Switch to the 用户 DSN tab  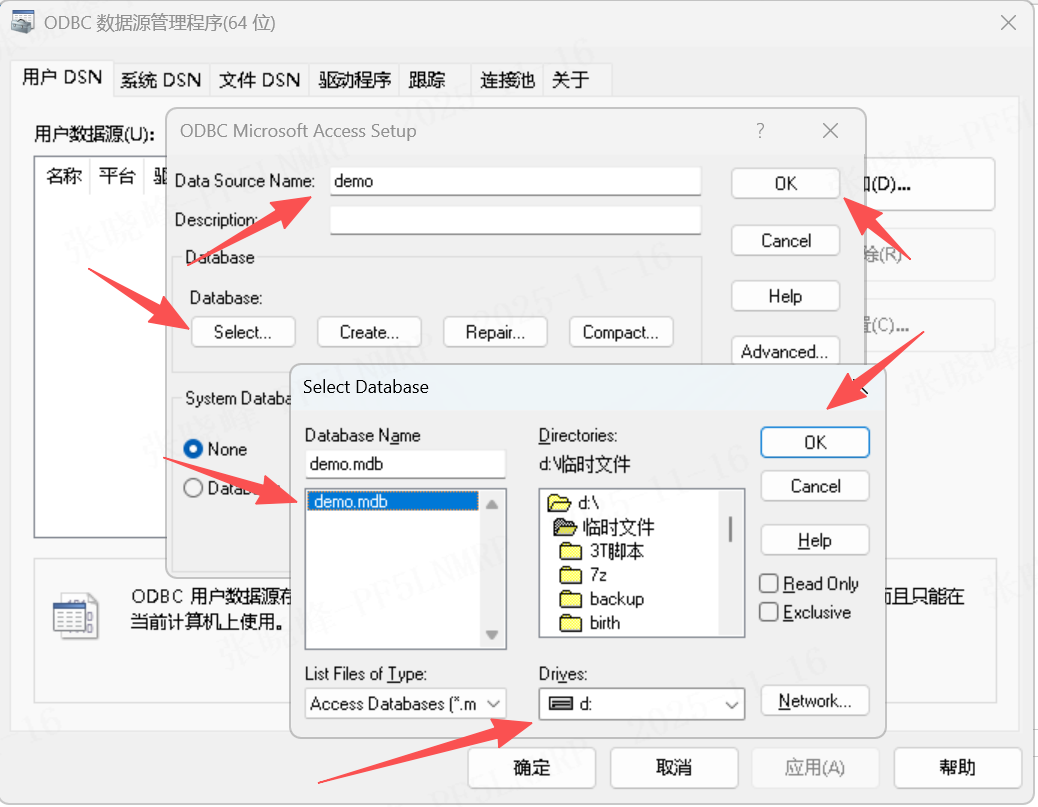pyautogui.click(x=62, y=77)
